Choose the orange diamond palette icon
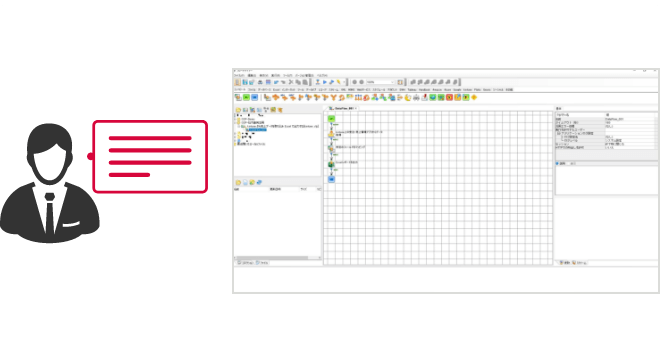660x360 pixels. [474, 97]
